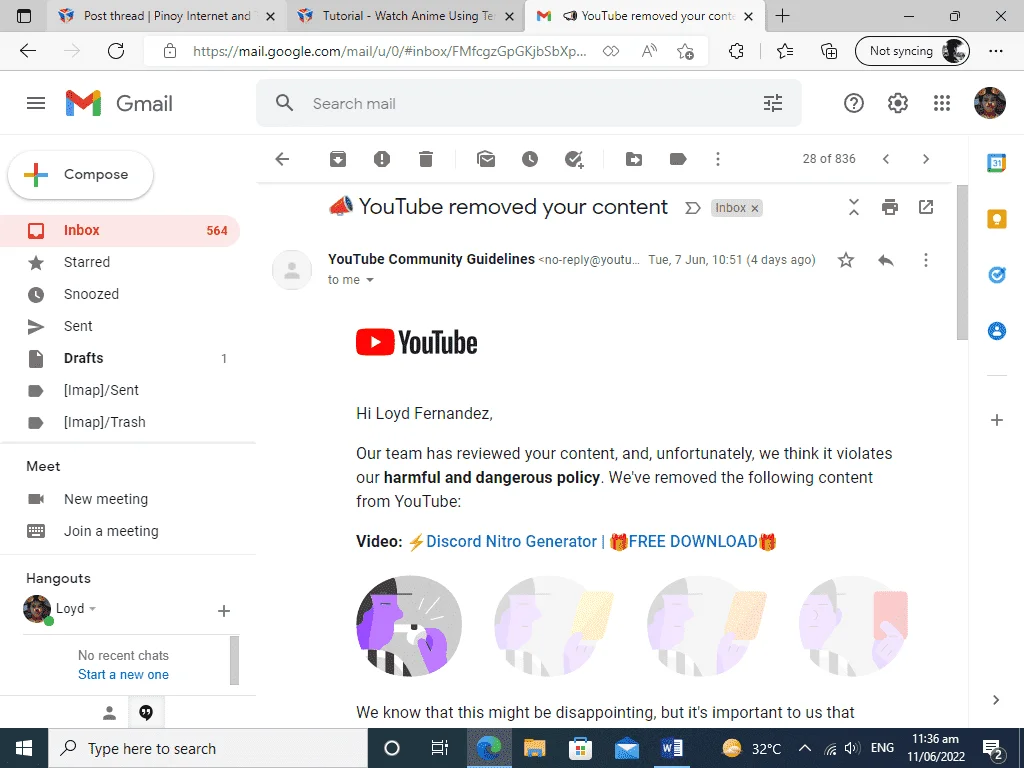Open the Inbox folder
The height and width of the screenshot is (768, 1024).
[x=120, y=230]
